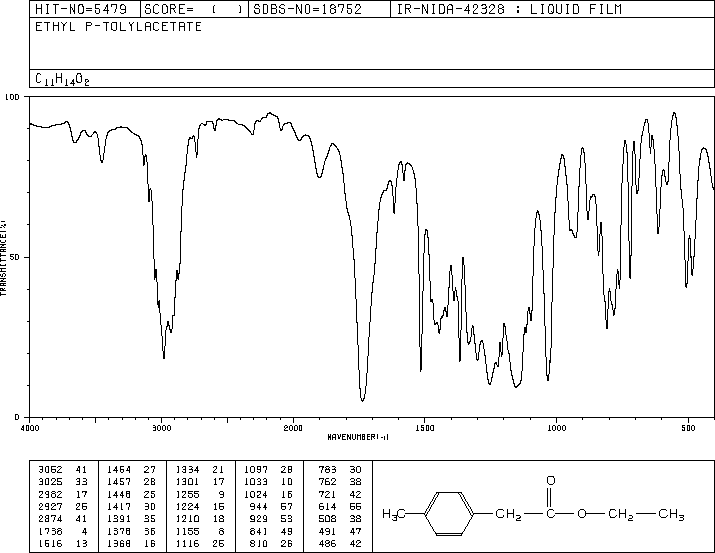The image size is (715, 553).
Task: Click the 721 wavenumber entry
Action: (327, 494)
